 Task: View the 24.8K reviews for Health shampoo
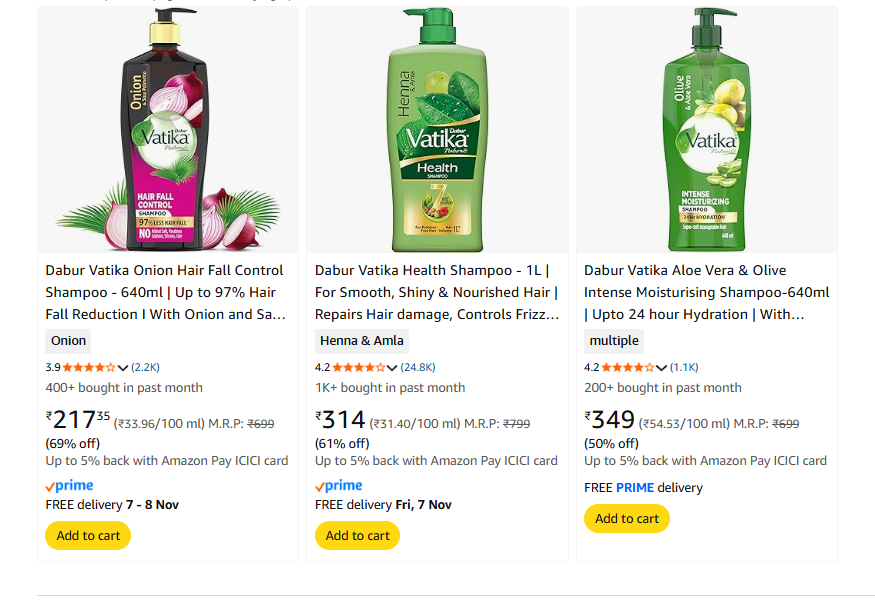click(418, 367)
